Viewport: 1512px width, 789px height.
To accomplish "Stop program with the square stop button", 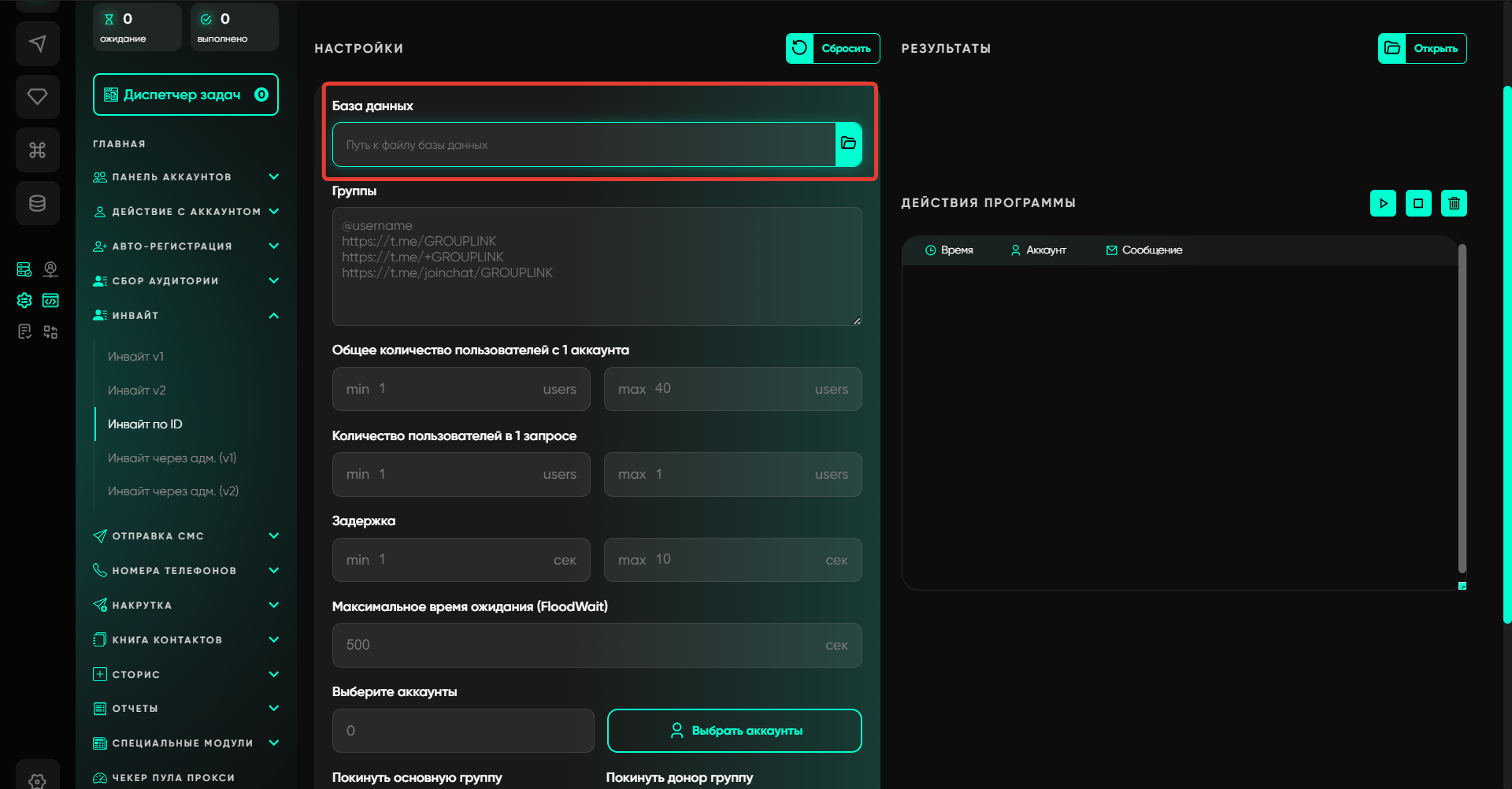I will (1418, 203).
